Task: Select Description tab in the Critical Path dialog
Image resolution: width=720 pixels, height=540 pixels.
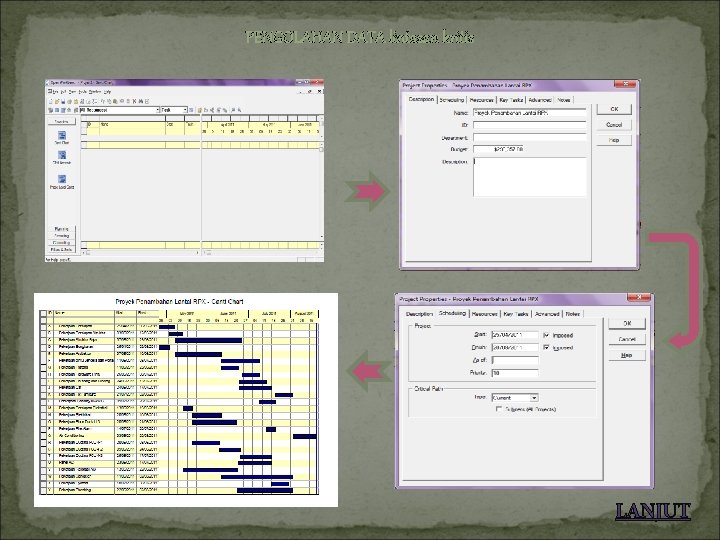Action: pyautogui.click(x=419, y=314)
